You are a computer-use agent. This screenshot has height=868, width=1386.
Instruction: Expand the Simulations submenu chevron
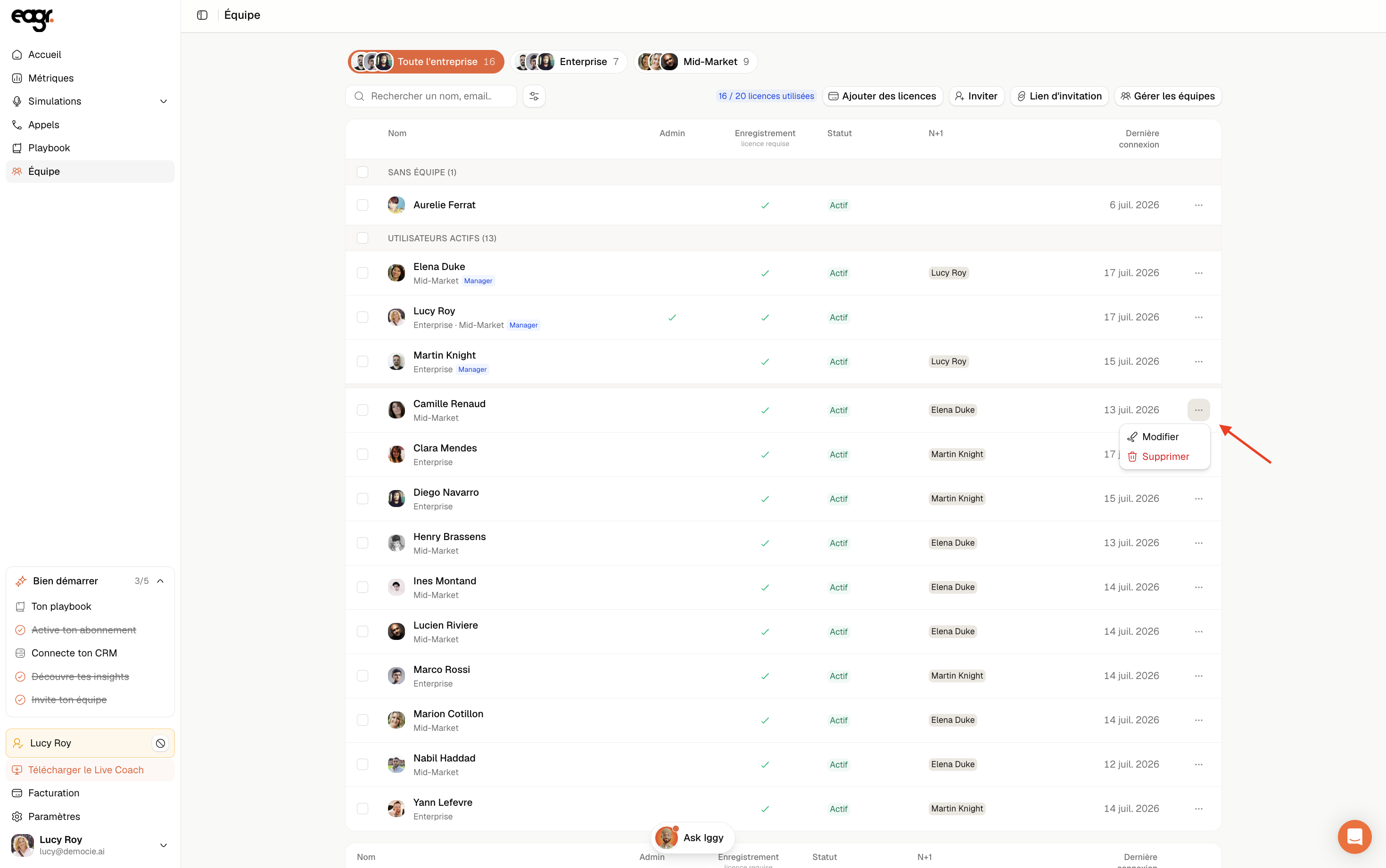(164, 102)
